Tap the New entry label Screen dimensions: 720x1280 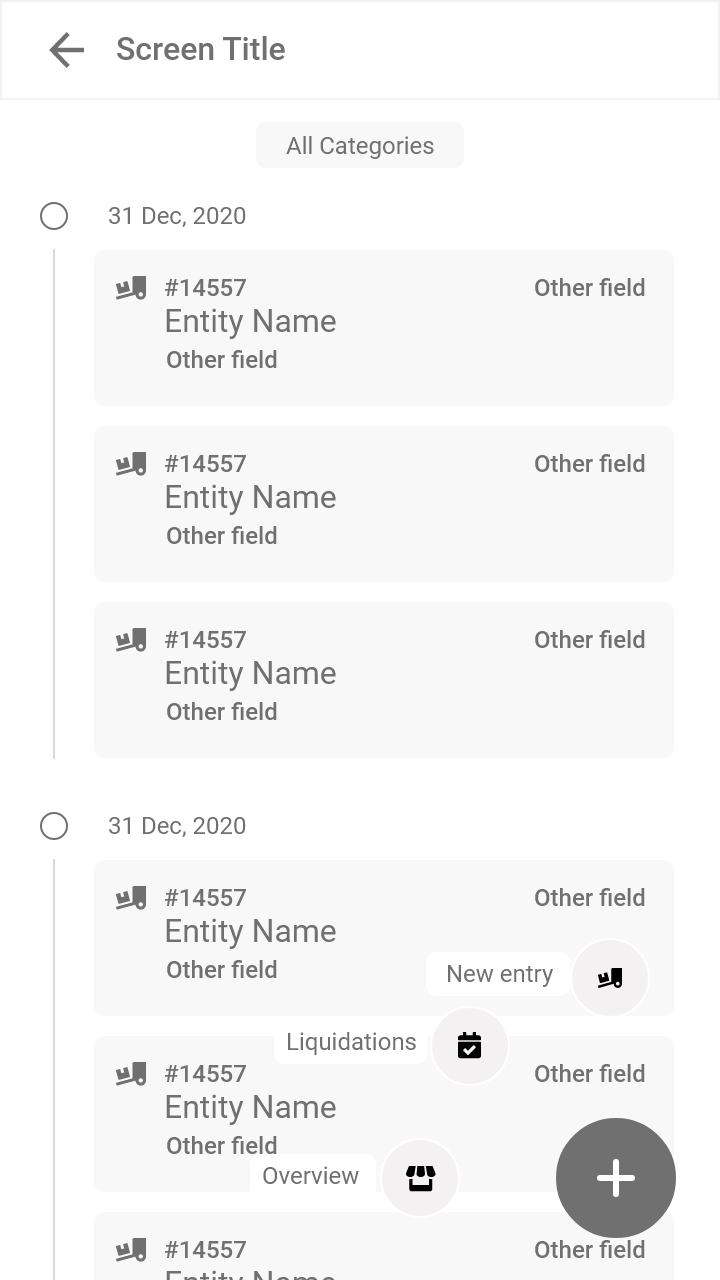click(x=499, y=974)
